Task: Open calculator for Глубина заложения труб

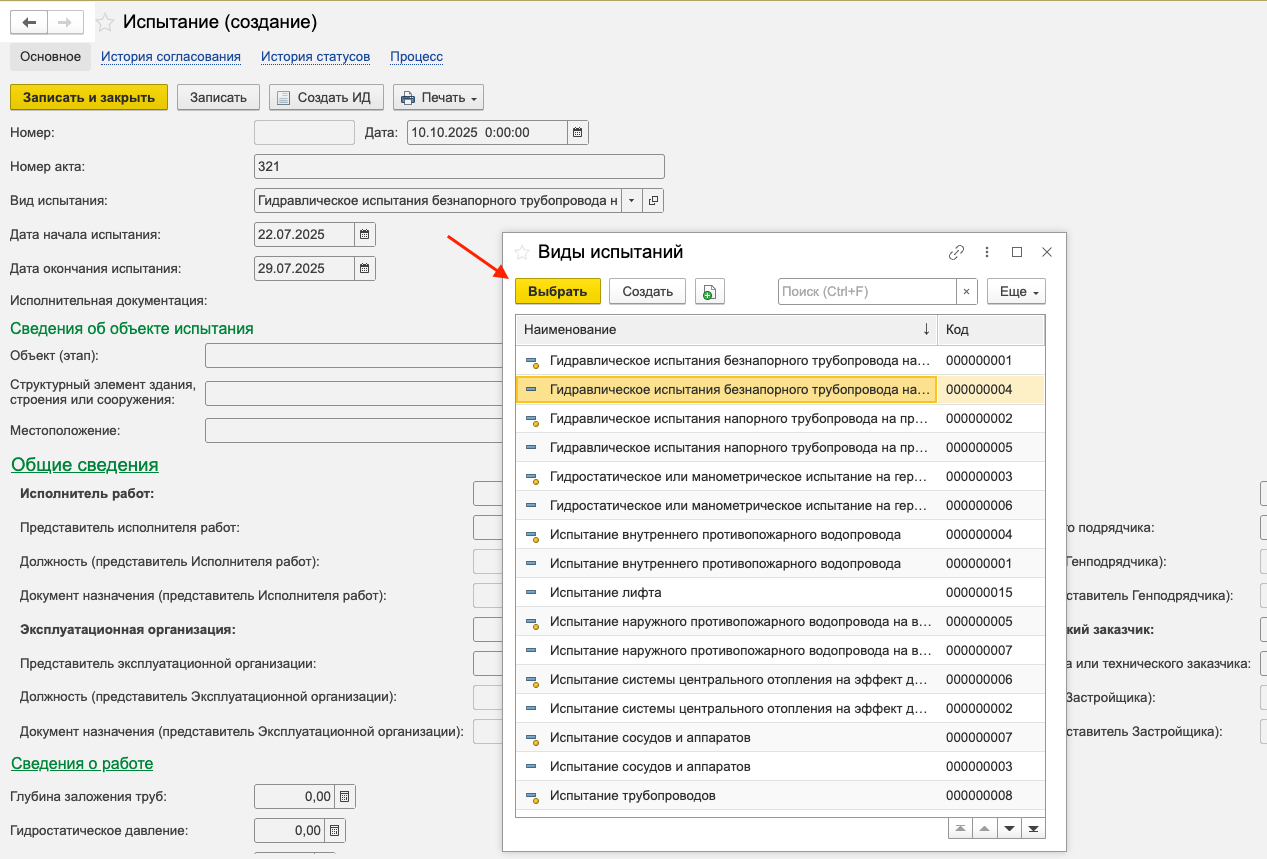Action: point(345,797)
